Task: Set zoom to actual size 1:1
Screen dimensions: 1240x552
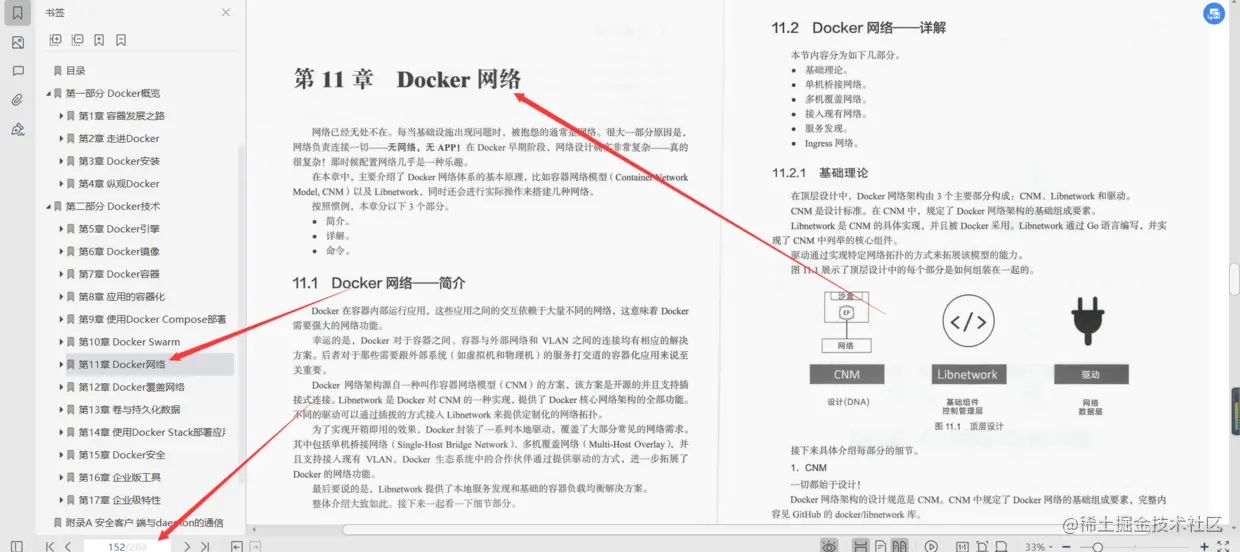Action: click(962, 546)
